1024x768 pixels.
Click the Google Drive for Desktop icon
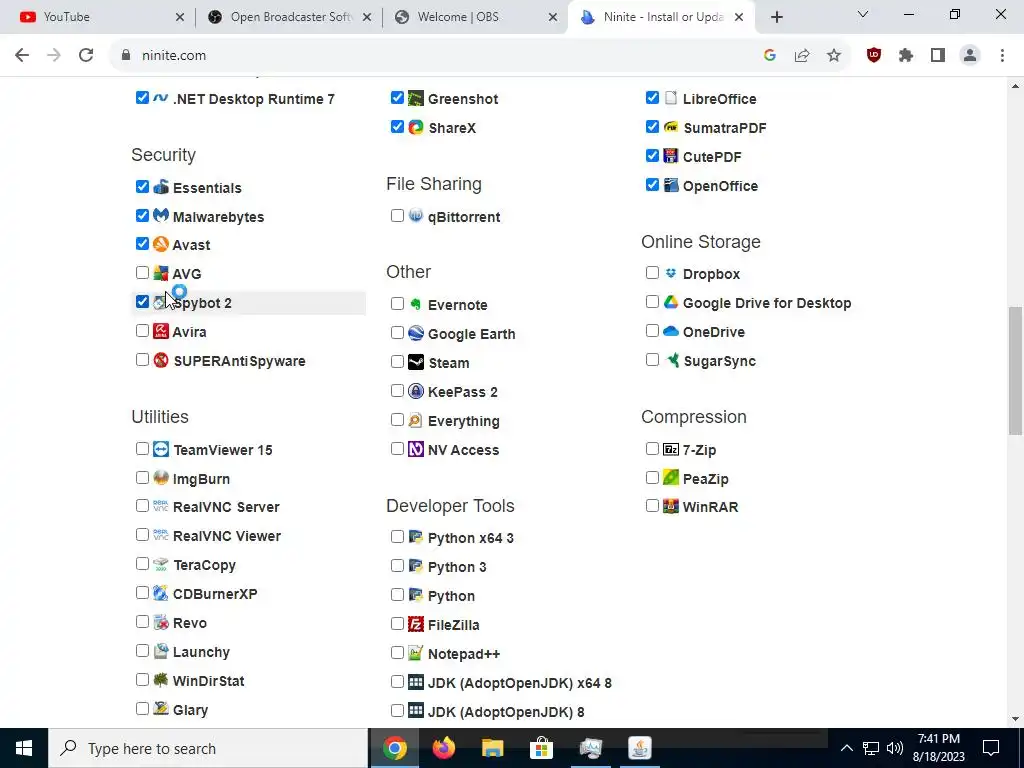671,302
